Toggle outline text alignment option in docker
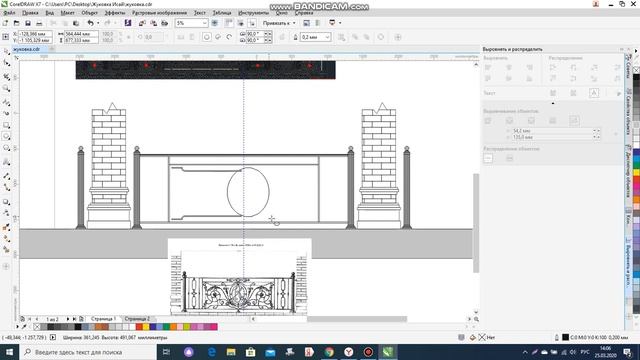640x360 pixels. click(594, 93)
